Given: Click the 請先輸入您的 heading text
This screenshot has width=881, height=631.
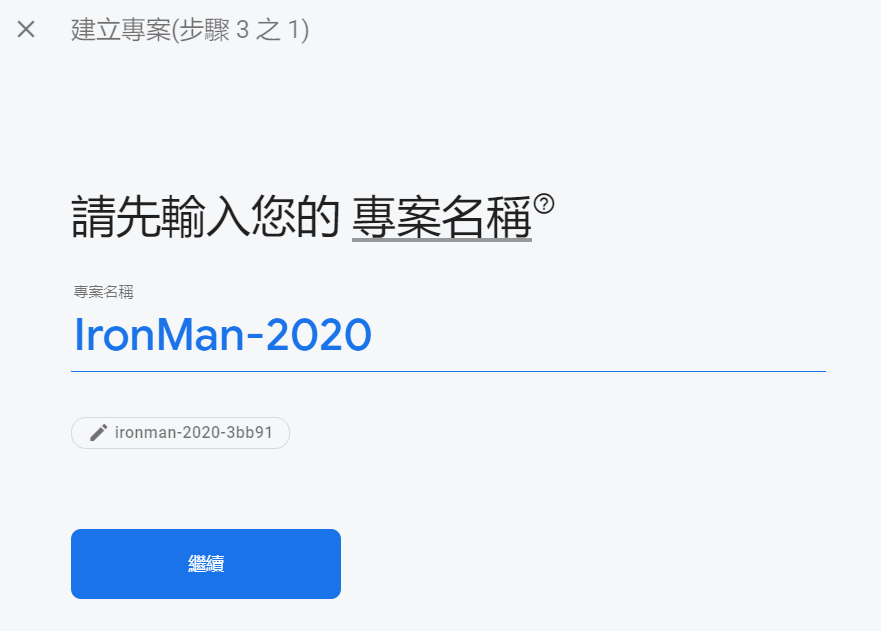Looking at the screenshot, I should (x=206, y=217).
